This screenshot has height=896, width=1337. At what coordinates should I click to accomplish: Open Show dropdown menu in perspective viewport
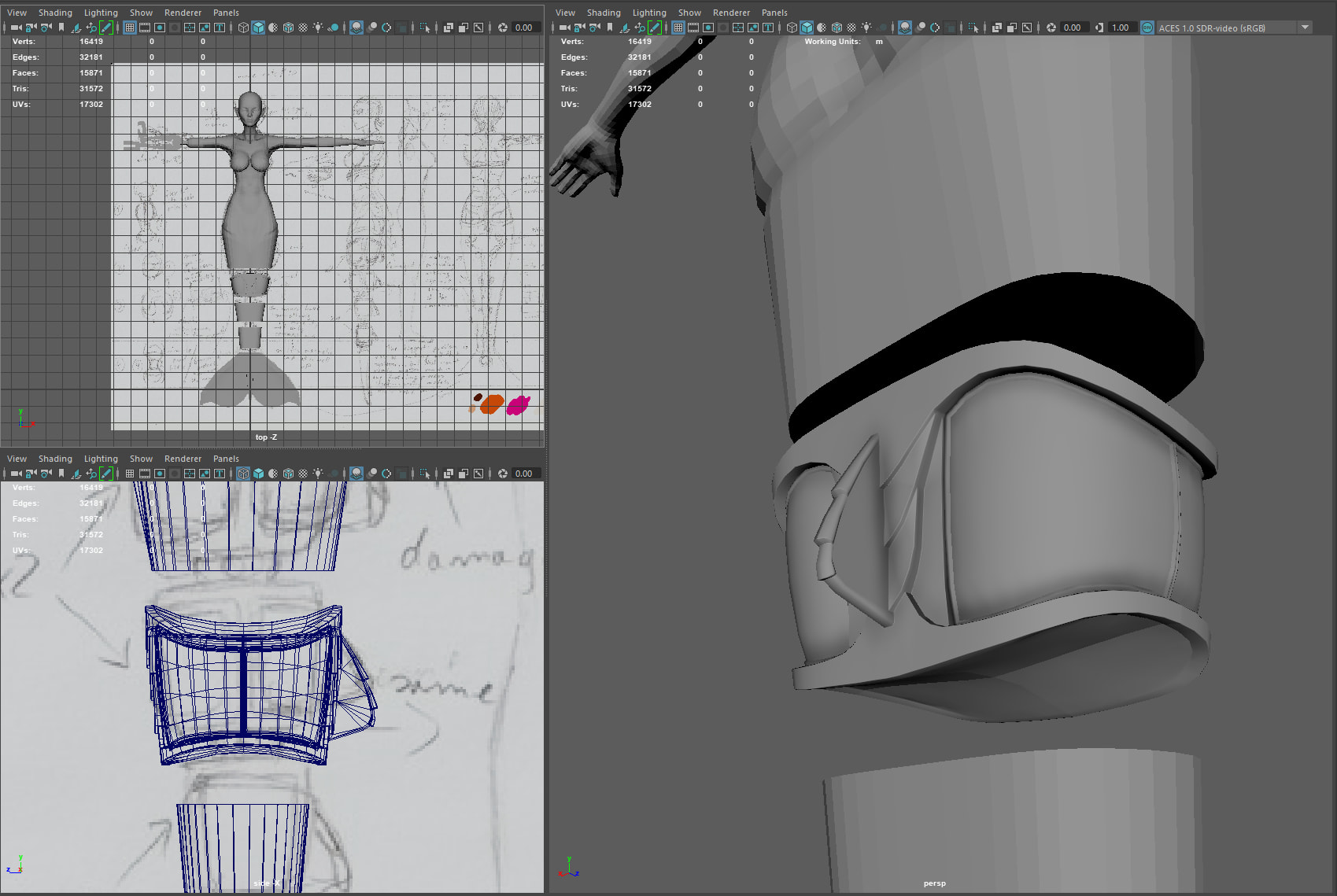tap(689, 13)
